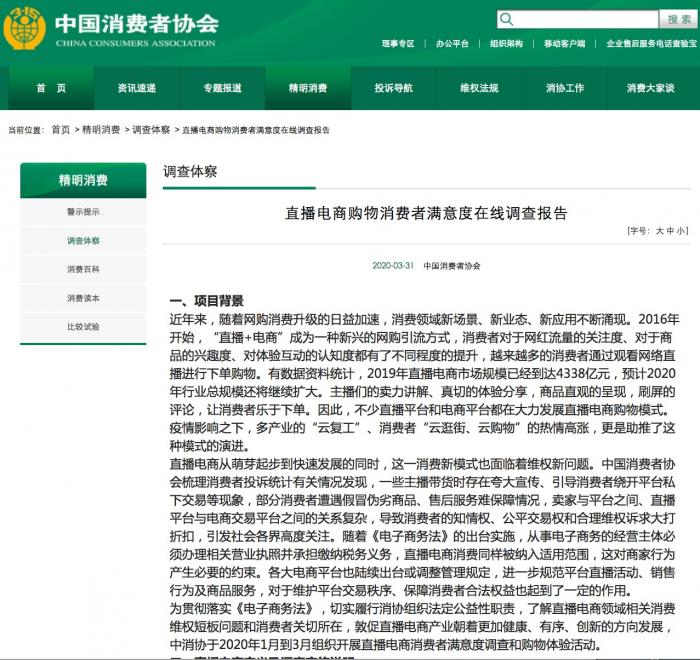Open 企业售后服务电话查验宝 link
Screen dimensions: 700x660
652,44
